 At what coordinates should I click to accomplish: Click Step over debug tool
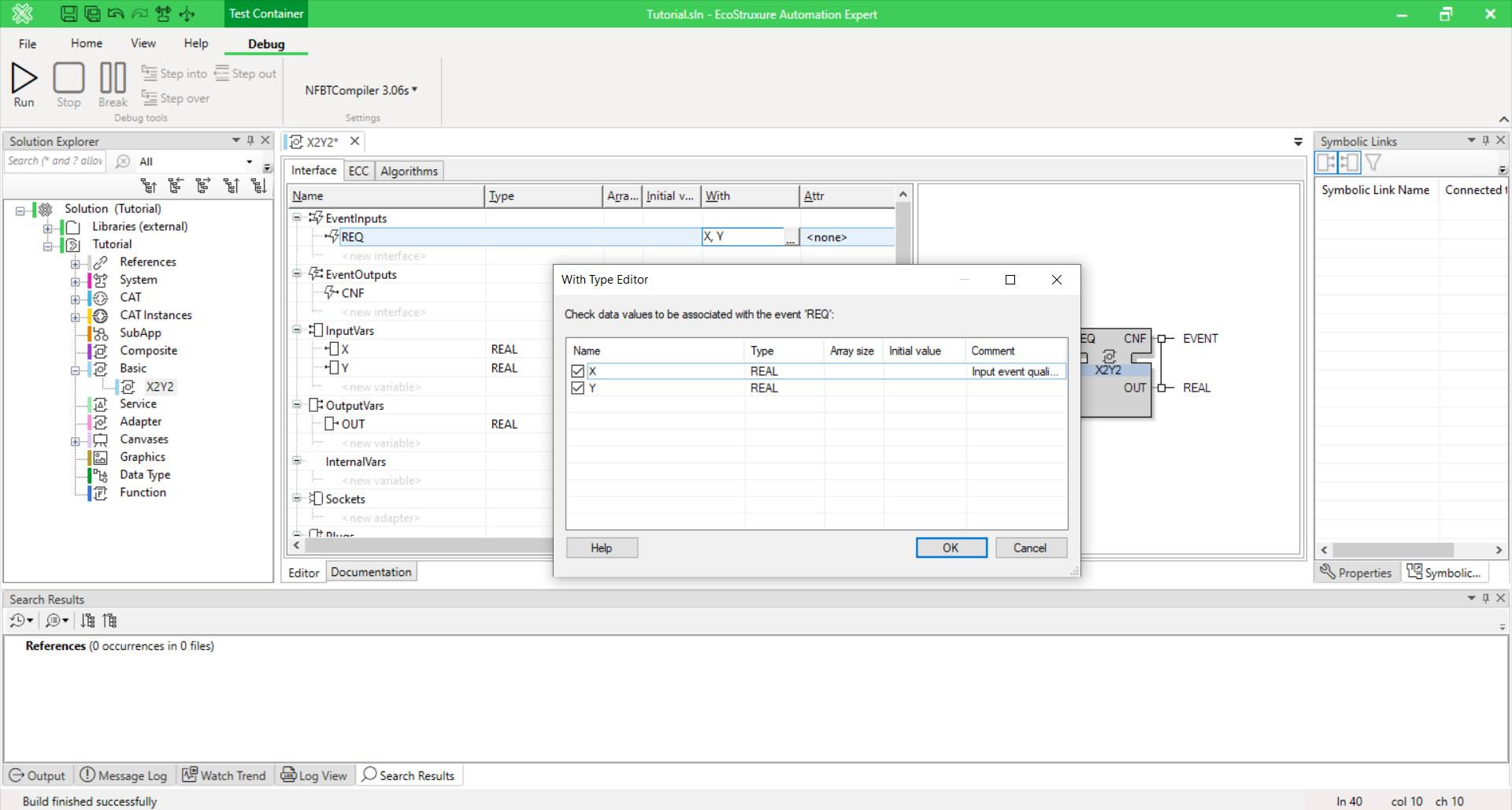point(176,98)
